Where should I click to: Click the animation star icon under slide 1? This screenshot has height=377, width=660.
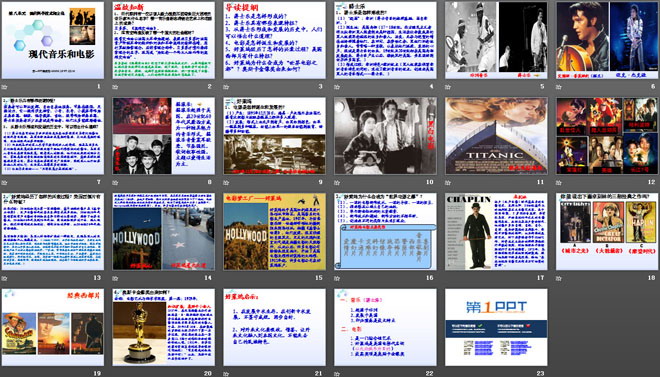pos(4,87)
